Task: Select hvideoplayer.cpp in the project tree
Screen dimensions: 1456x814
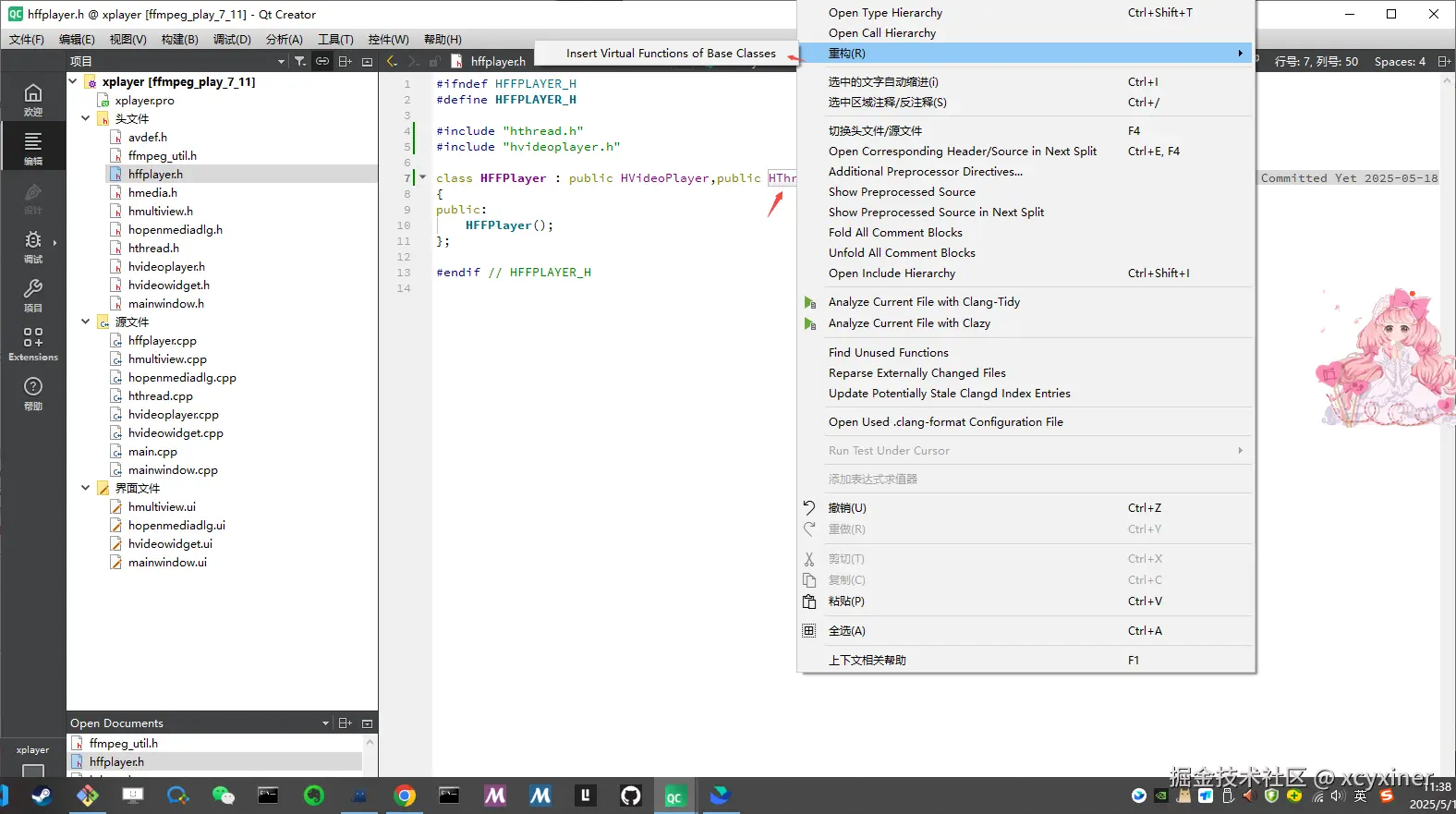Action: click(174, 415)
